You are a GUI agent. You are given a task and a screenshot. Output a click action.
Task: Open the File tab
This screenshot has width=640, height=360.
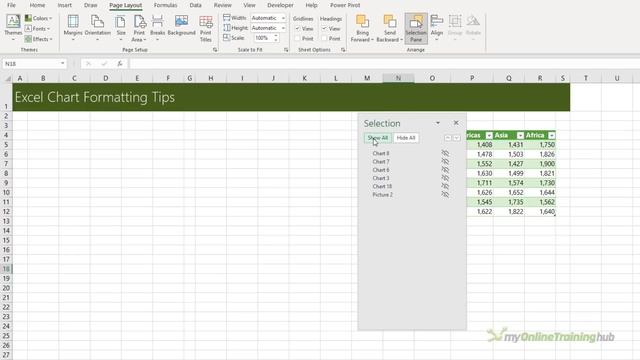pyautogui.click(x=11, y=5)
